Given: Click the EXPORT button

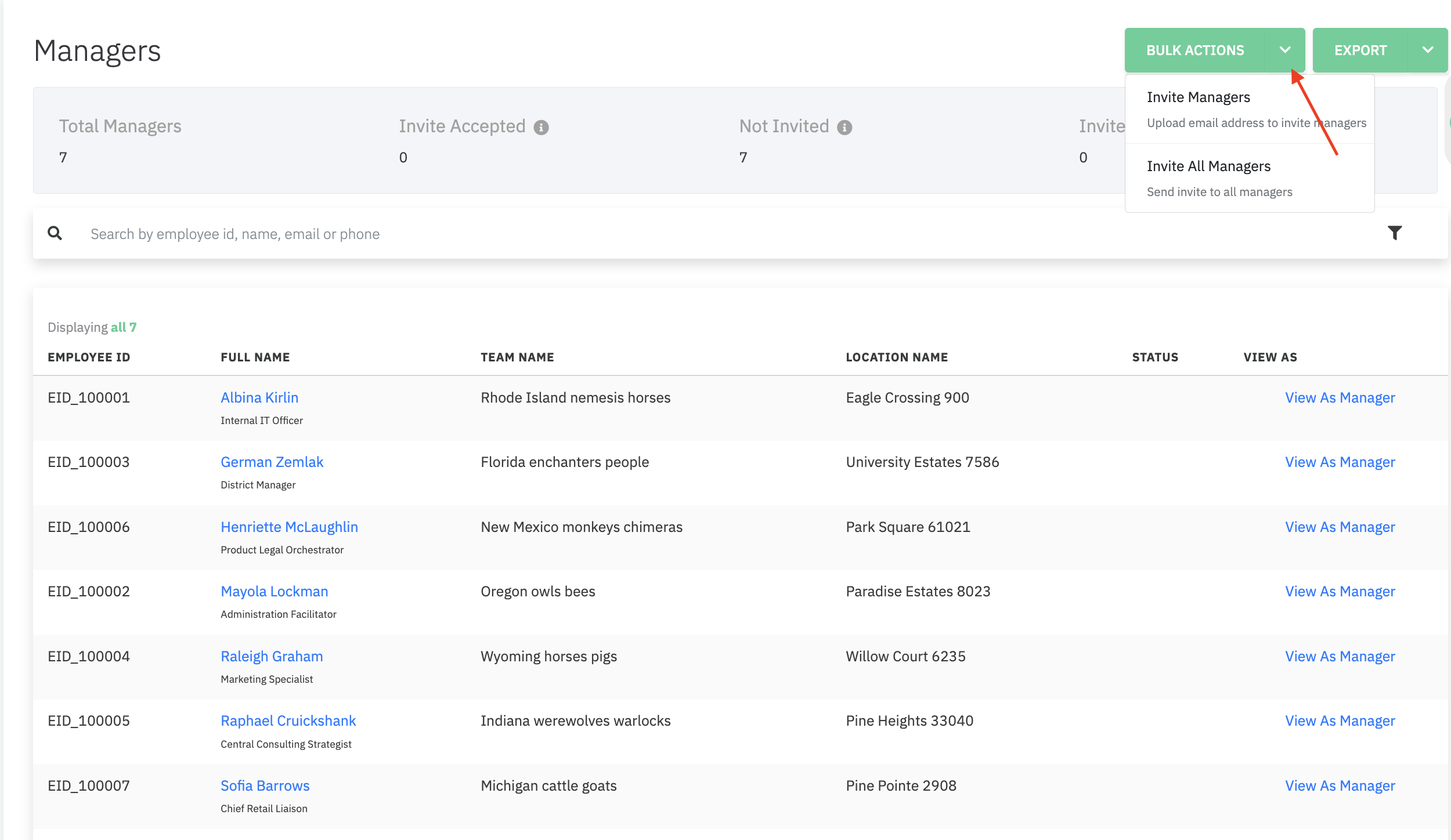Looking at the screenshot, I should pyautogui.click(x=1360, y=50).
